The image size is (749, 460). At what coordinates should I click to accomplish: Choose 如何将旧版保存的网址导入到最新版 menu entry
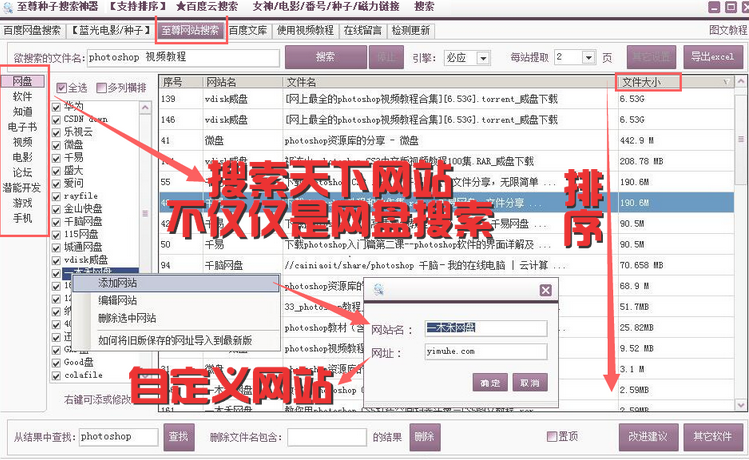(176, 341)
